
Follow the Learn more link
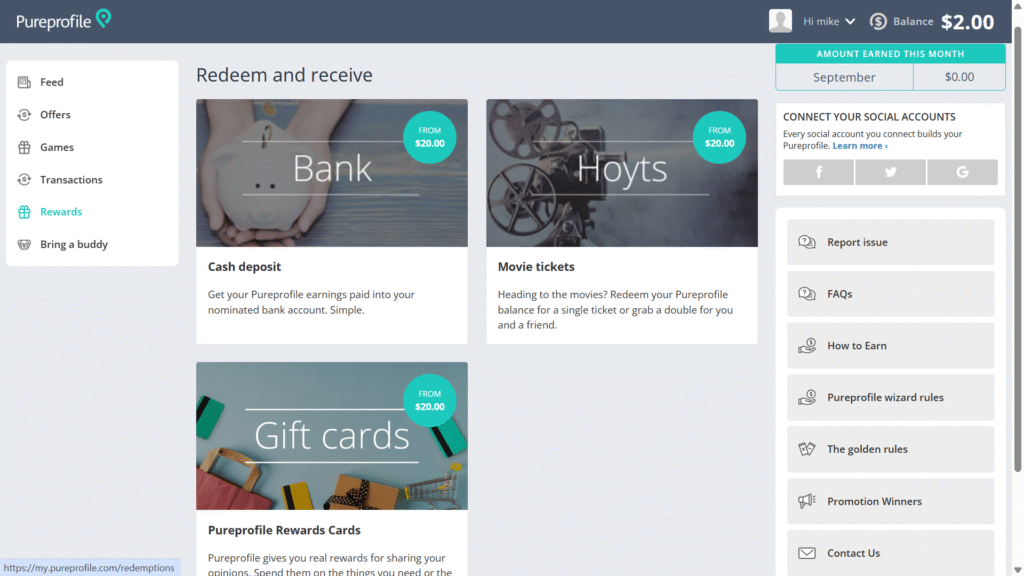tap(860, 146)
